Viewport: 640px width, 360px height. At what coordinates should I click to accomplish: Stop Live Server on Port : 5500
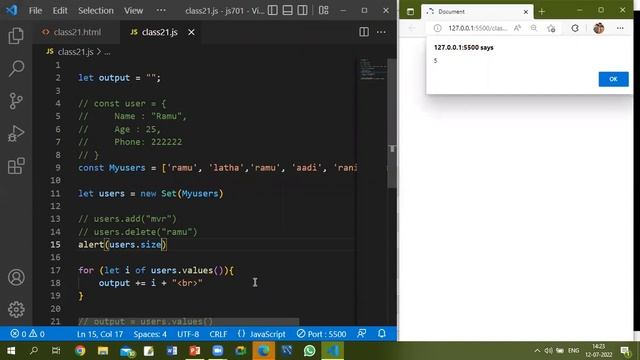(321, 334)
